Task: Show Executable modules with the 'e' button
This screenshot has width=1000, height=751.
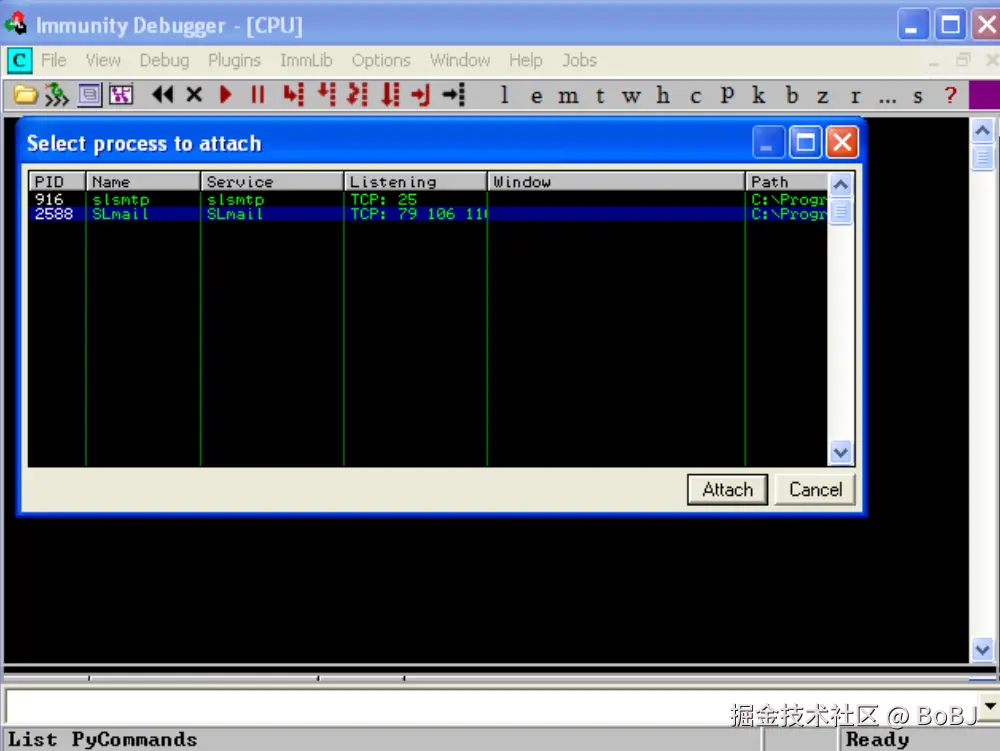Action: point(536,96)
